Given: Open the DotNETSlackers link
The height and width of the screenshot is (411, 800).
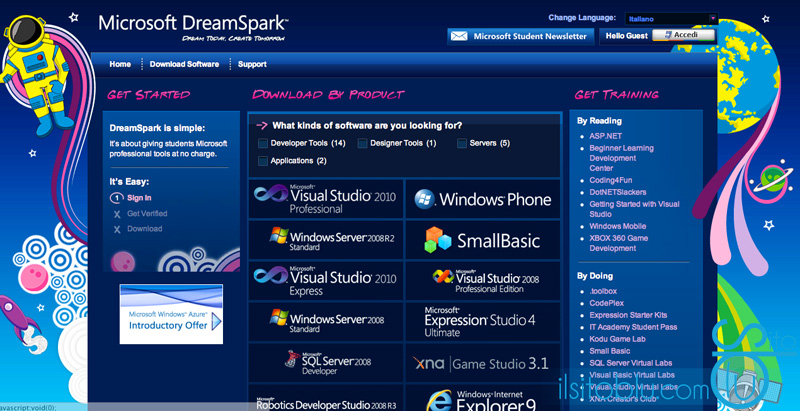Looking at the screenshot, I should pyautogui.click(x=618, y=192).
